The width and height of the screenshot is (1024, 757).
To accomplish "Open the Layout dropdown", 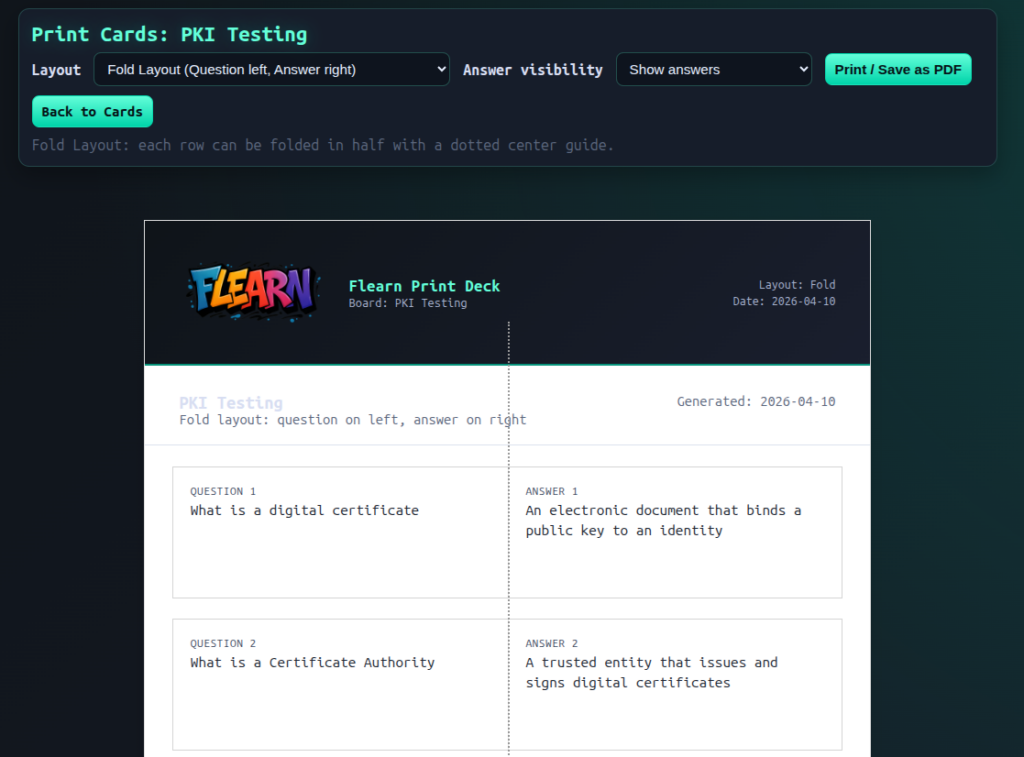I will click(271, 70).
